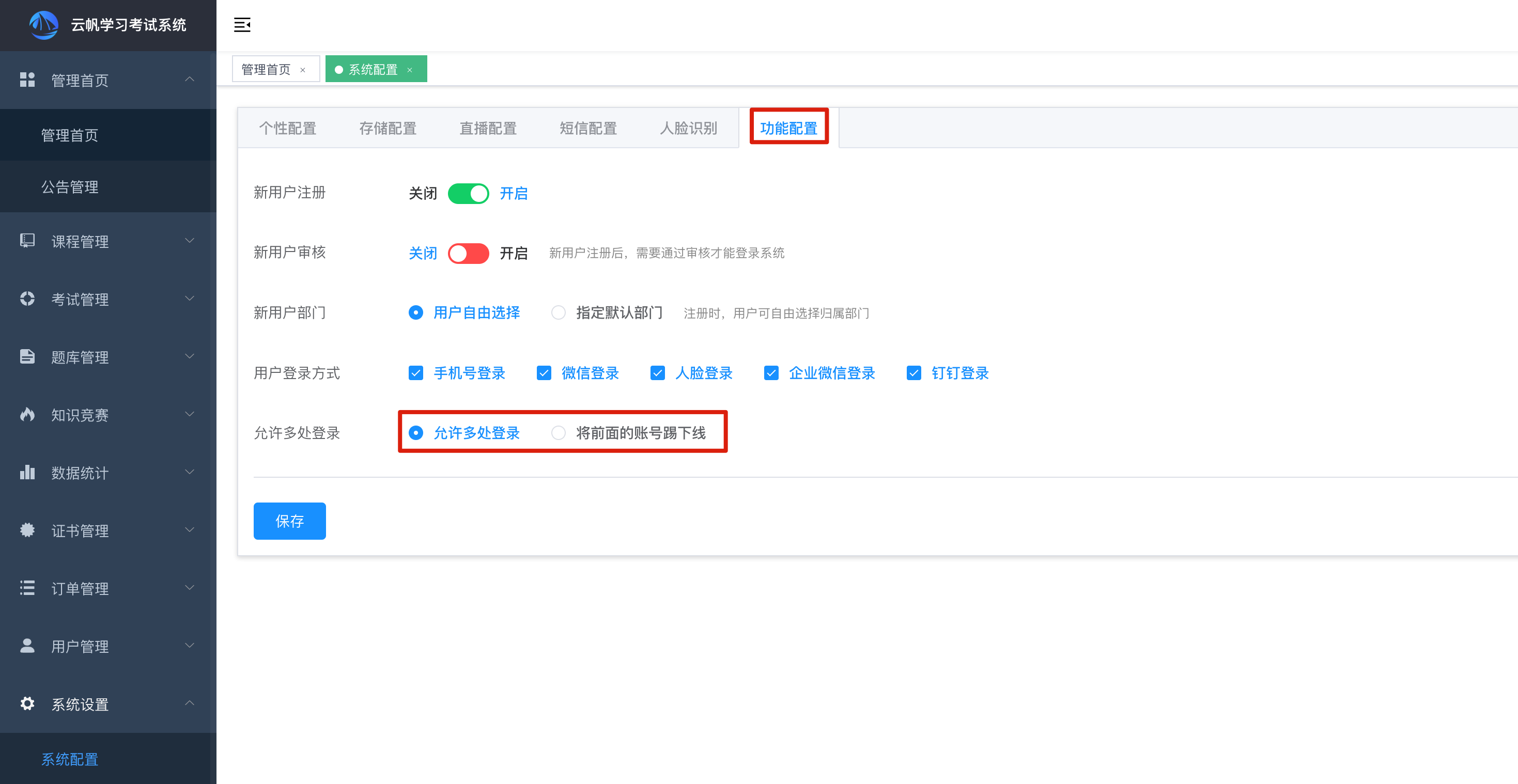Image resolution: width=1518 pixels, height=784 pixels.
Task: Click the 证书管理 badge icon
Action: [27, 529]
